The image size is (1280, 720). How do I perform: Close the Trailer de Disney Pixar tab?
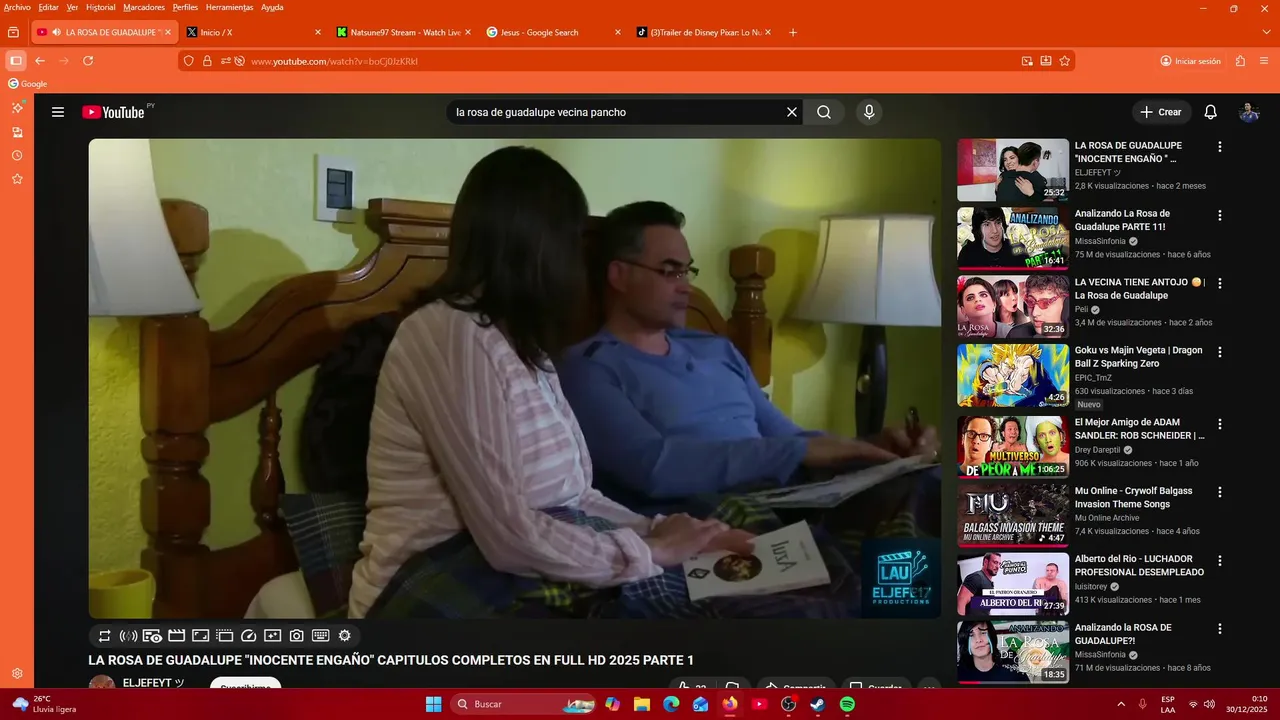[768, 32]
